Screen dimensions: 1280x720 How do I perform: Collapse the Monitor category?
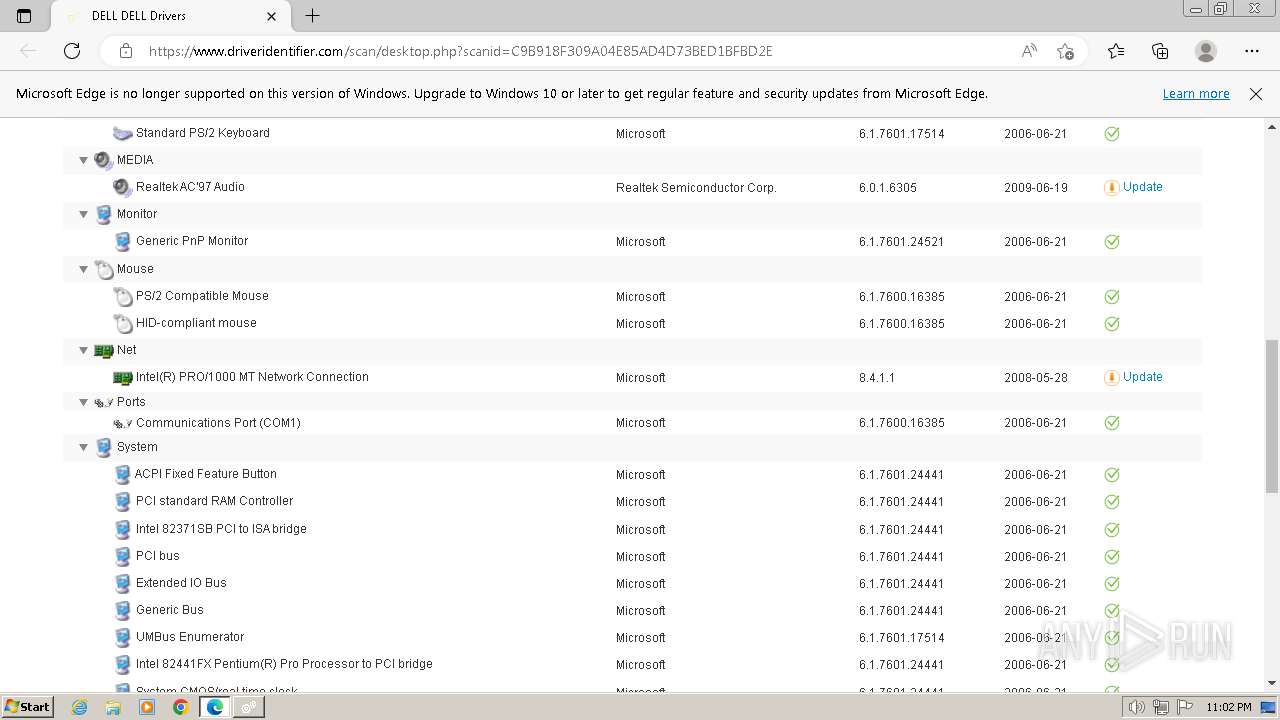click(84, 214)
